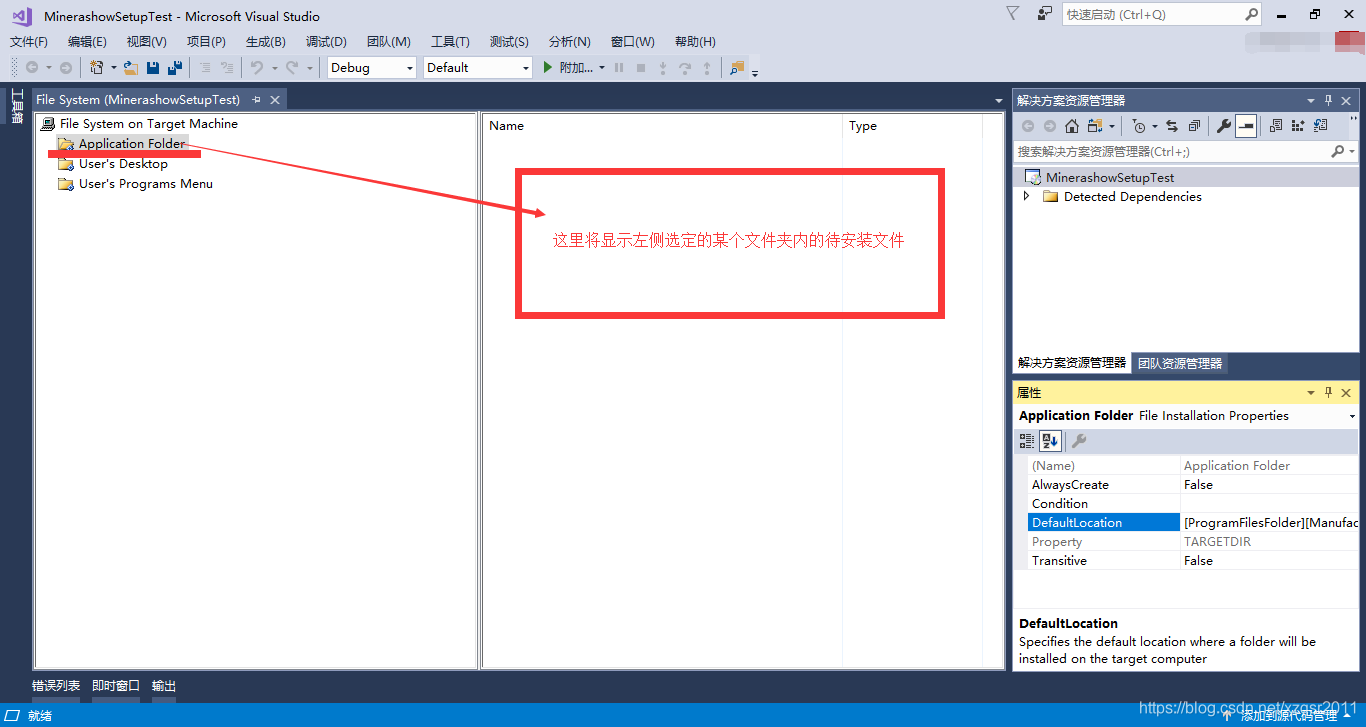Click the Home icon in Solution Explorer

point(1072,126)
